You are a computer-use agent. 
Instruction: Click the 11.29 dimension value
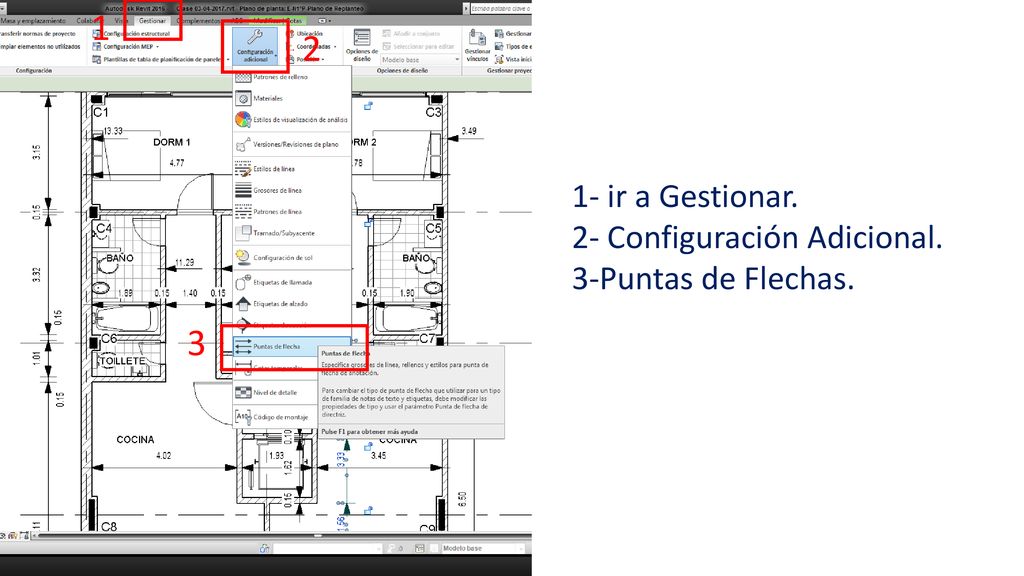[x=185, y=263]
